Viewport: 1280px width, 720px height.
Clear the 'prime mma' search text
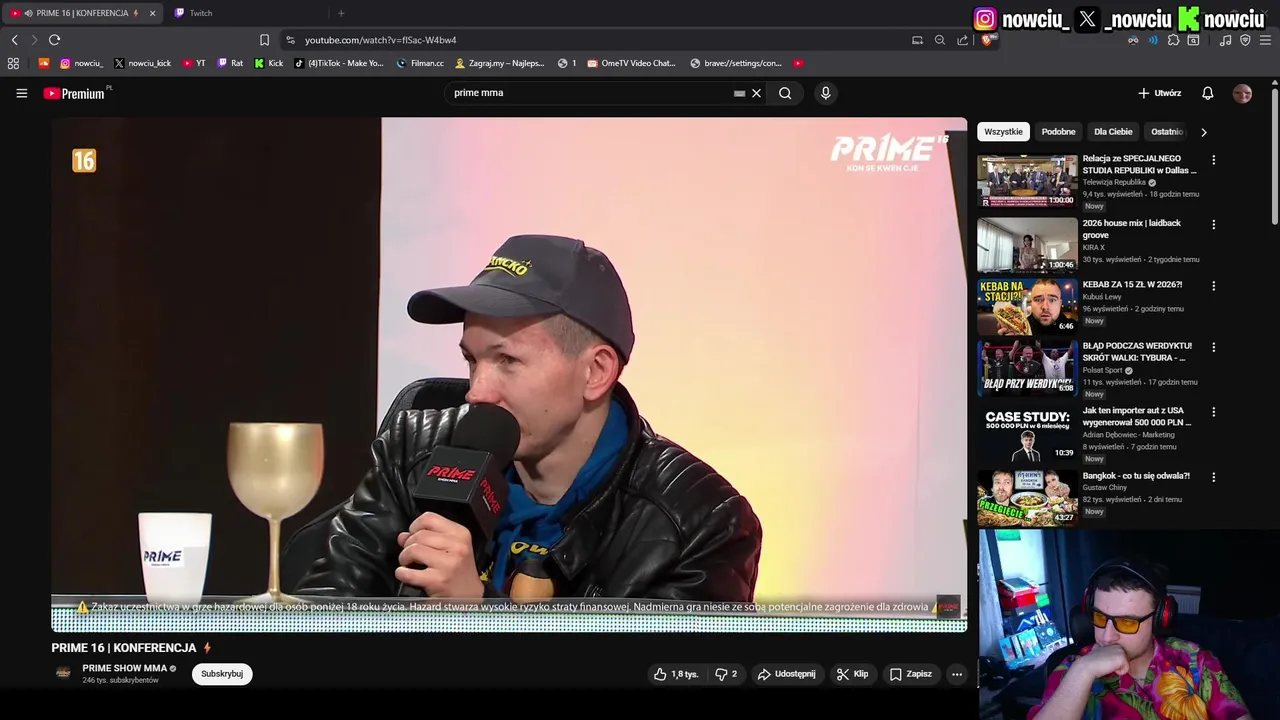point(756,93)
